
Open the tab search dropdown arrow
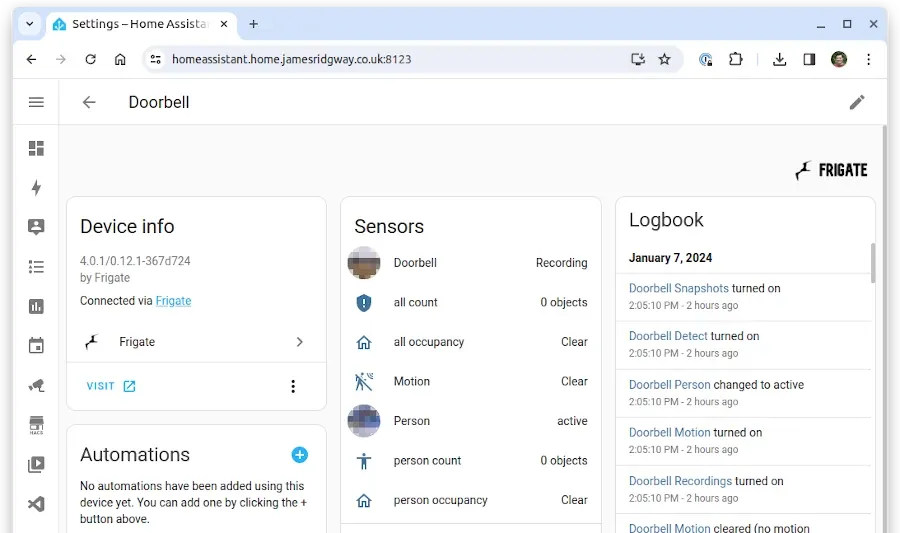(30, 24)
